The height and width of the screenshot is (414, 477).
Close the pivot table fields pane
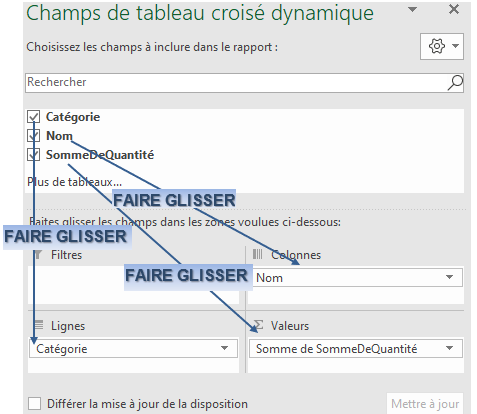pos(454,9)
